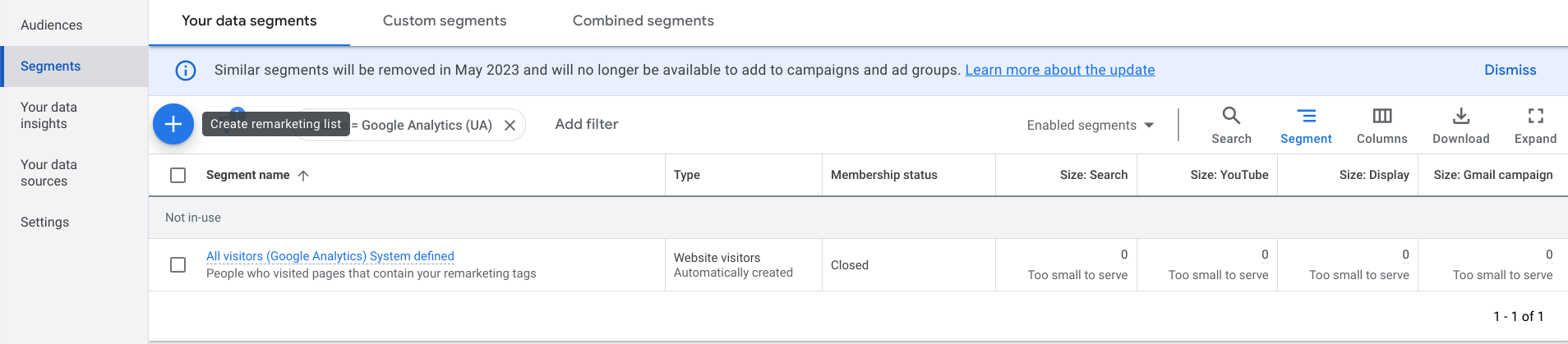Click the blue plus create button
The width and height of the screenshot is (1568, 344).
point(173,124)
